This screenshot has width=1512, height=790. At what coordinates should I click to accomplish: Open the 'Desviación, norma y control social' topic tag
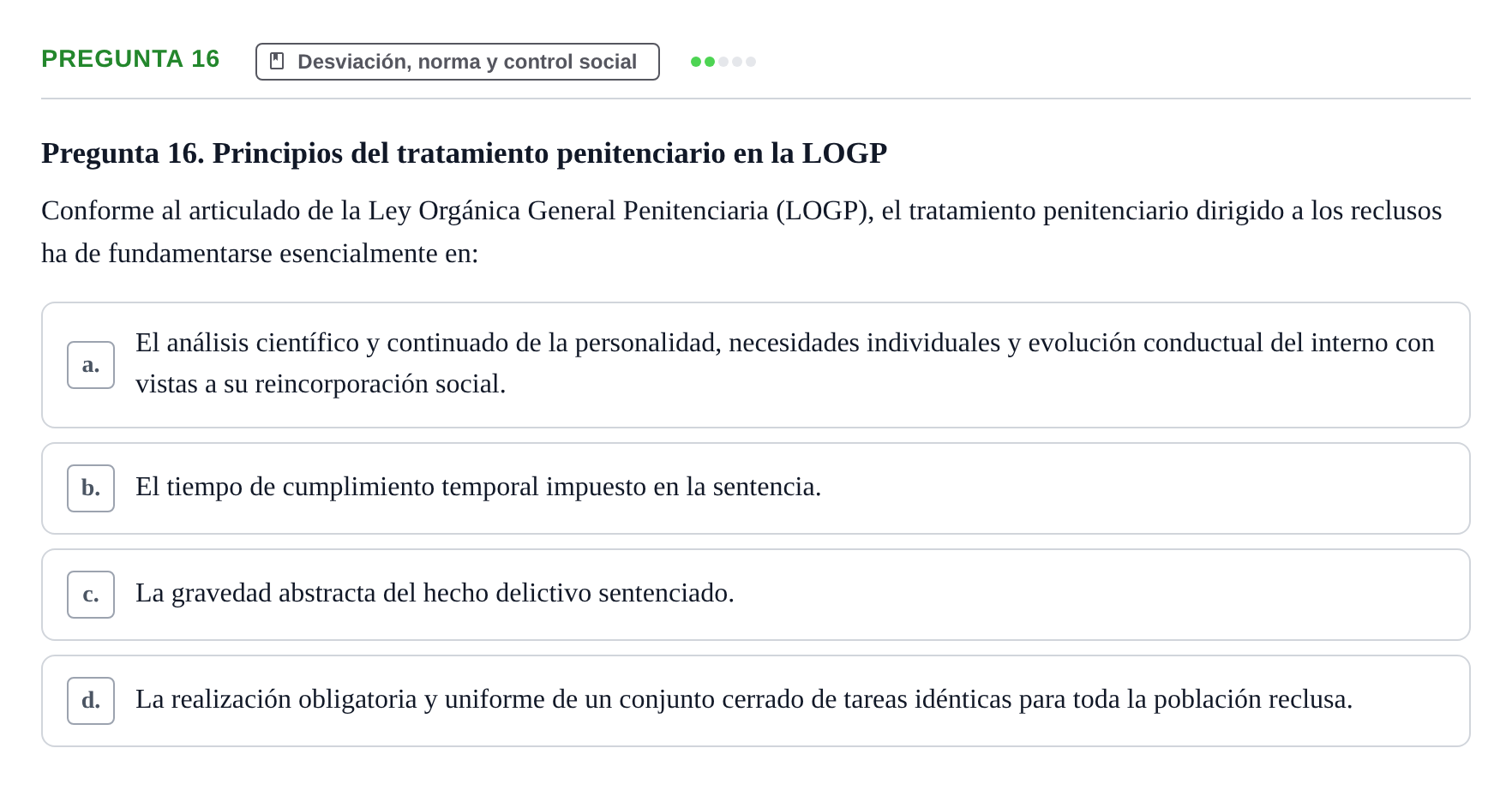[458, 62]
